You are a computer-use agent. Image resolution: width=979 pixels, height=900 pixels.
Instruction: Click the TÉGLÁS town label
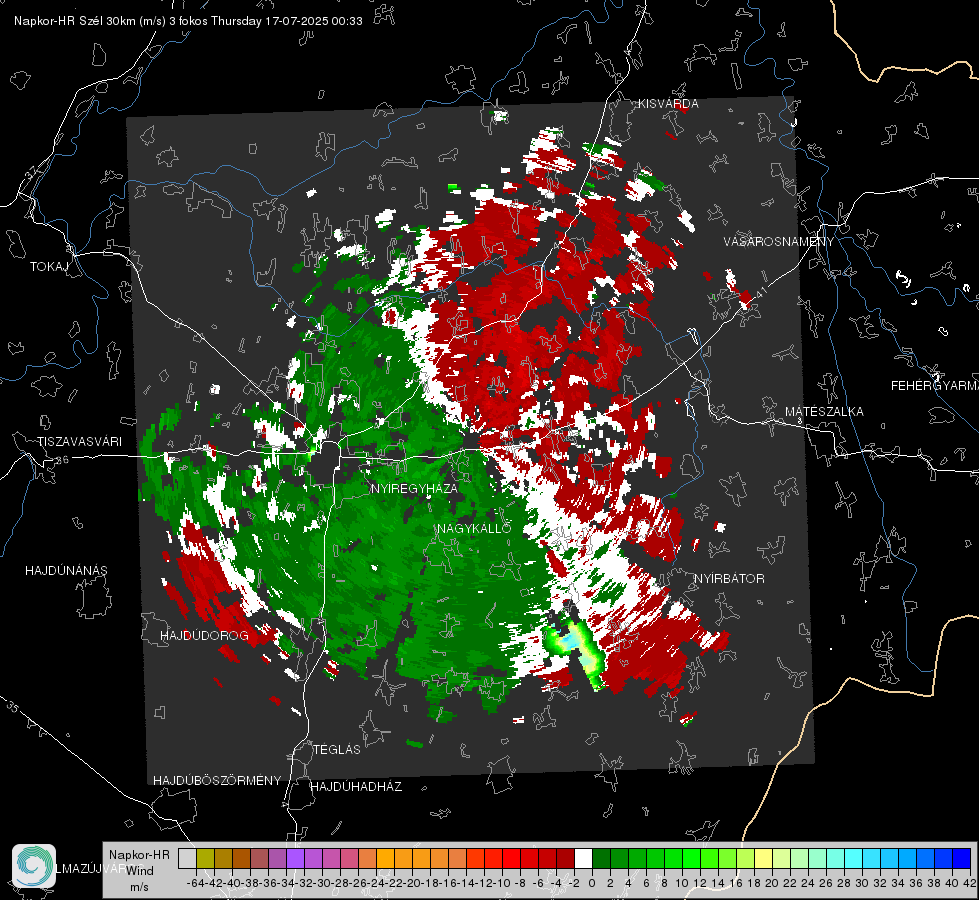point(337,750)
